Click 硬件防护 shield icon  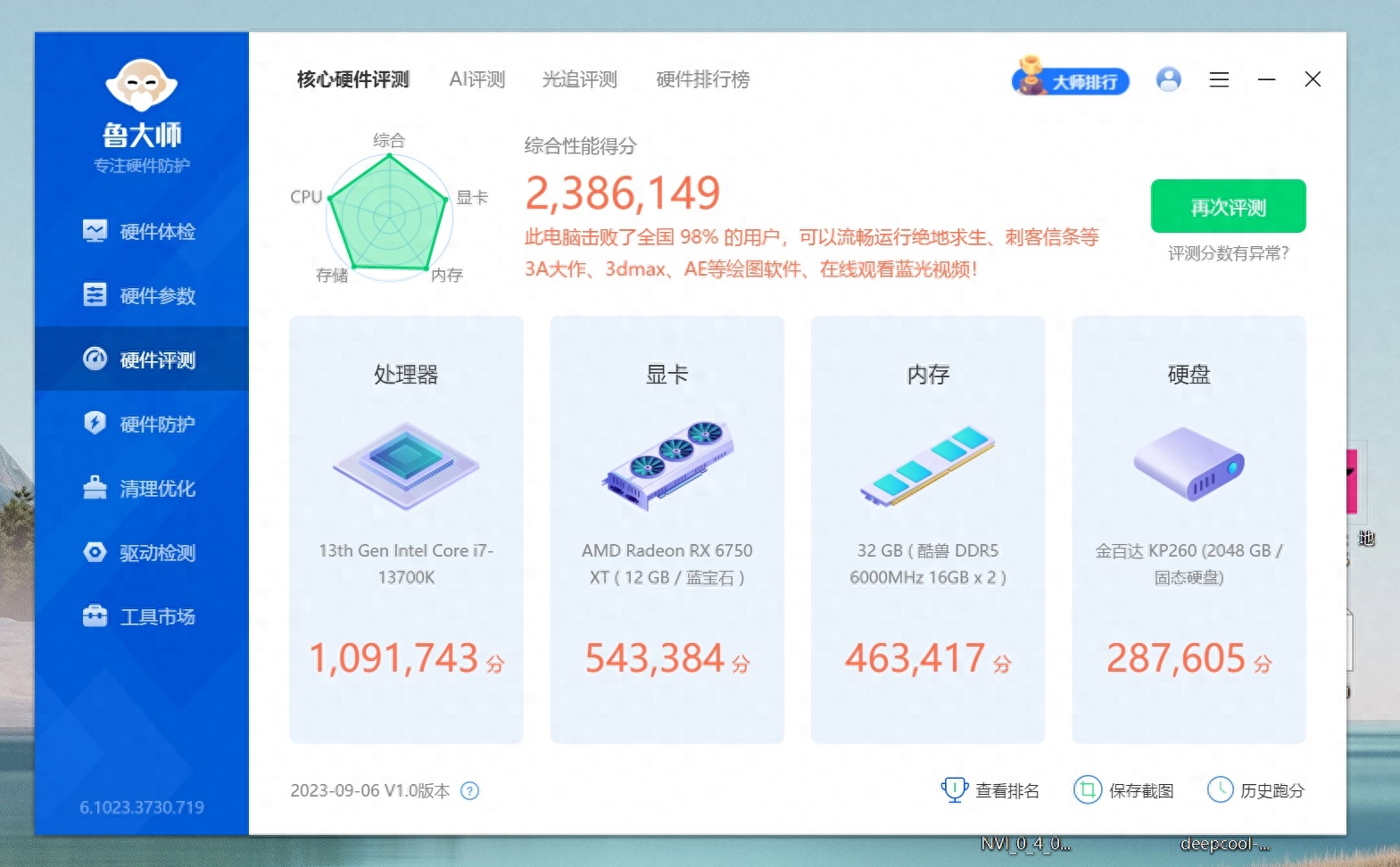tap(95, 423)
